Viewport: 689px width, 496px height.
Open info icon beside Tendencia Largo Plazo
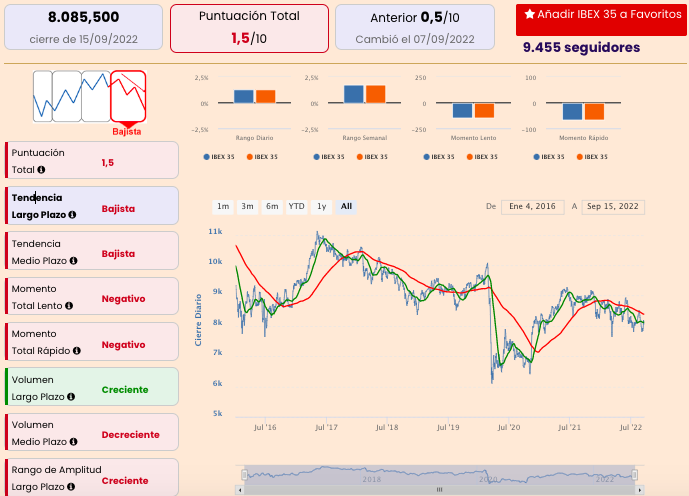73,215
